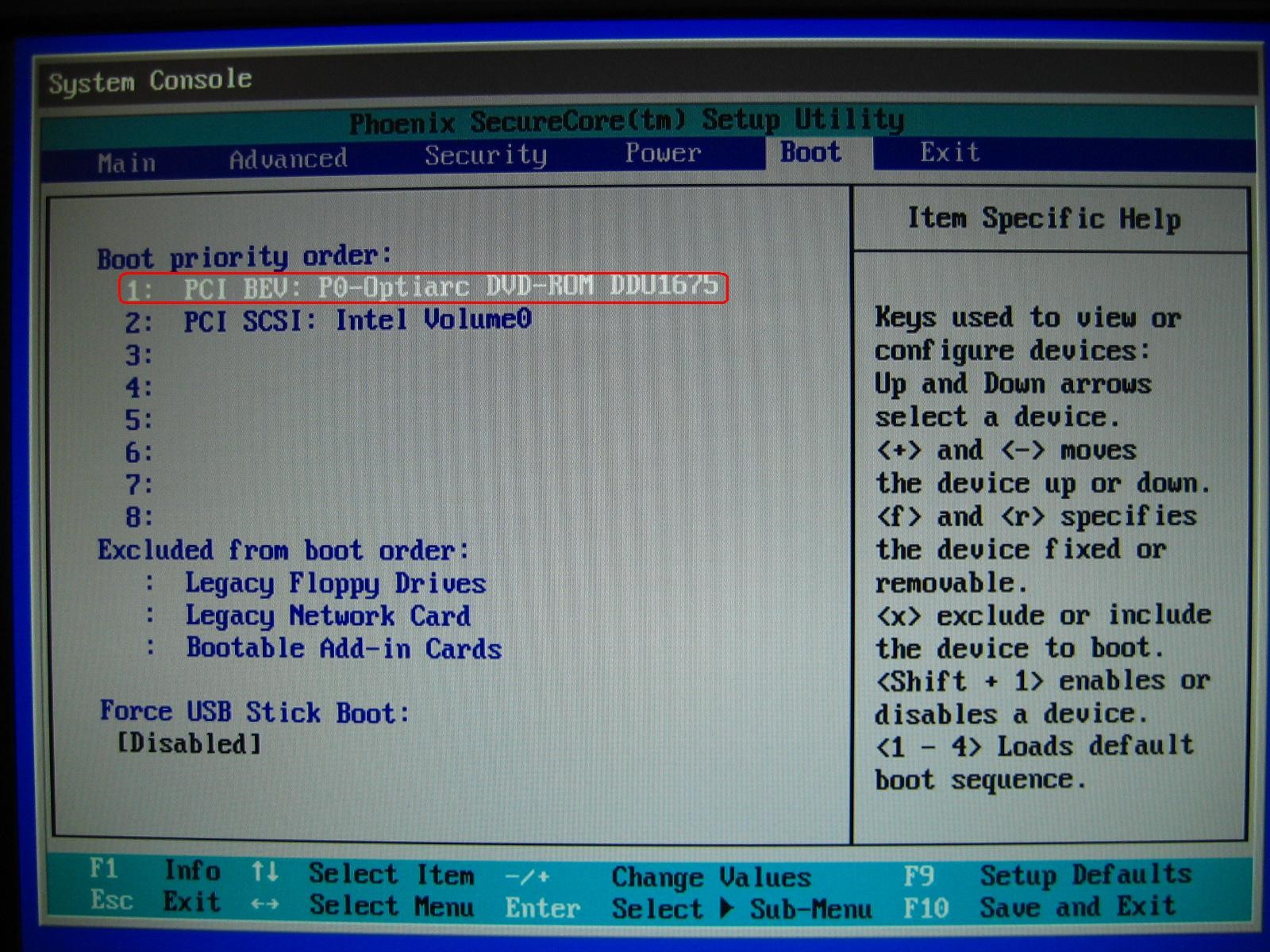
Task: Open the Exit tab
Action: 950,152
